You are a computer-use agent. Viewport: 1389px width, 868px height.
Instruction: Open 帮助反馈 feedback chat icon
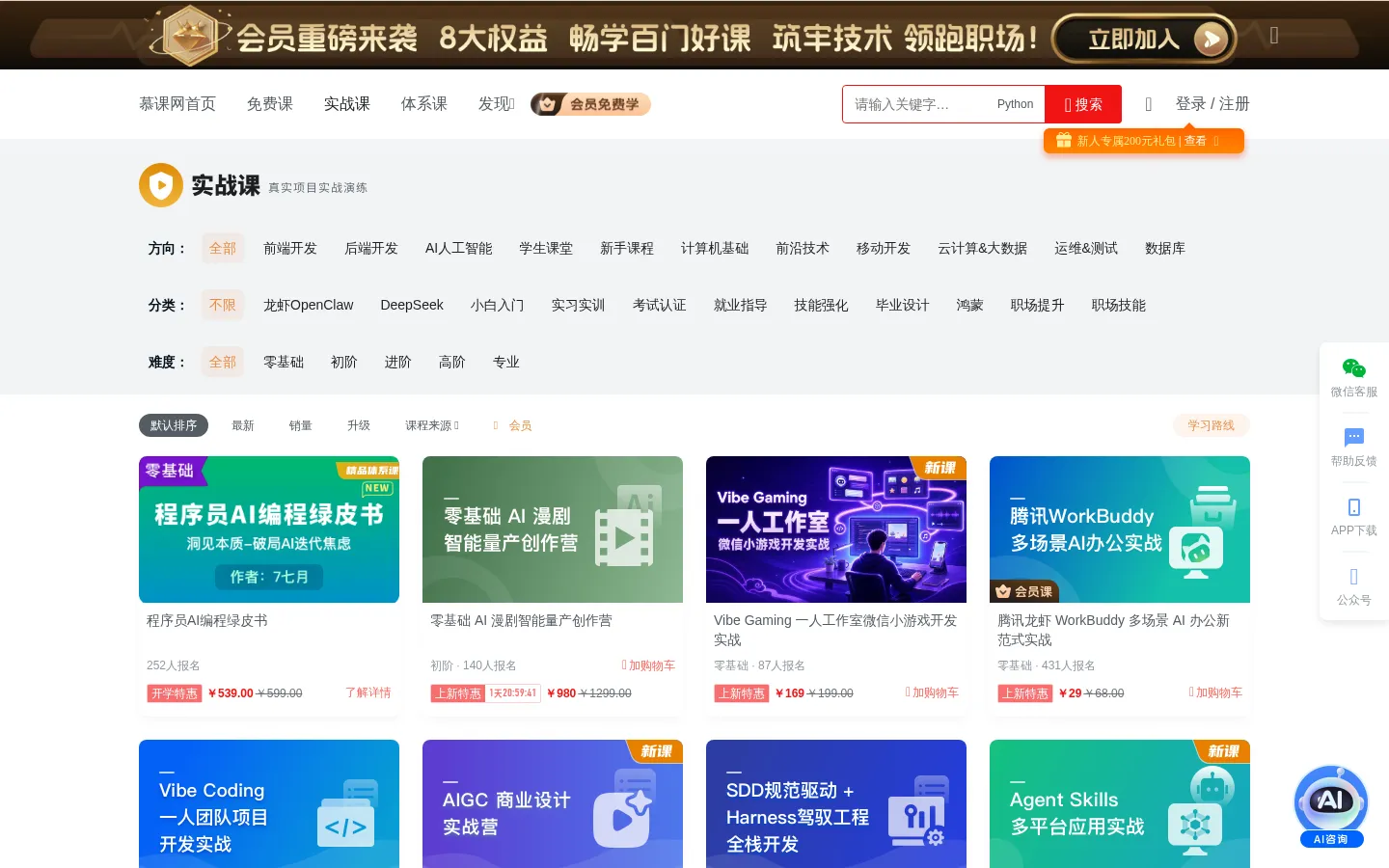(1354, 438)
